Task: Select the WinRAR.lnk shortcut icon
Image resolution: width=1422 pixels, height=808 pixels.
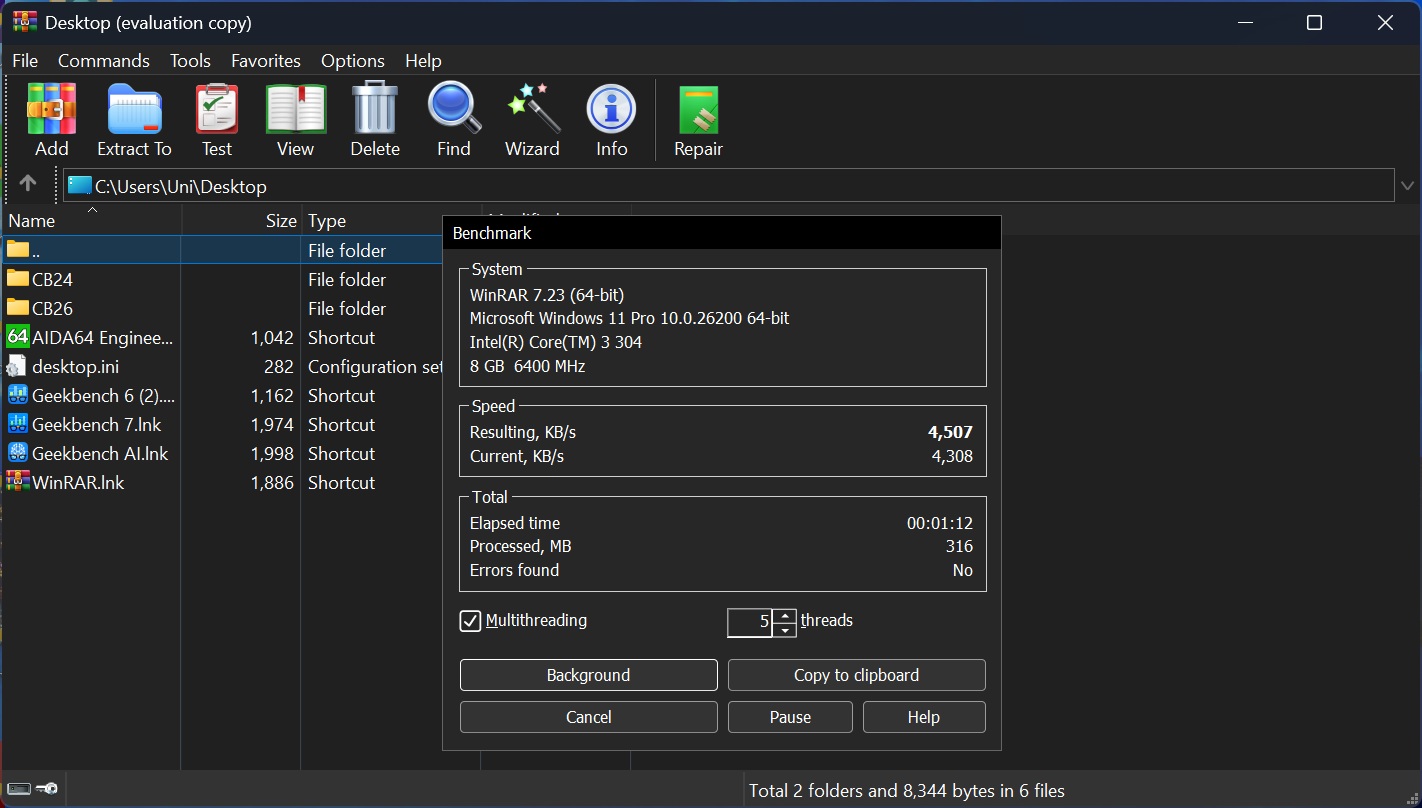Action: click(18, 482)
